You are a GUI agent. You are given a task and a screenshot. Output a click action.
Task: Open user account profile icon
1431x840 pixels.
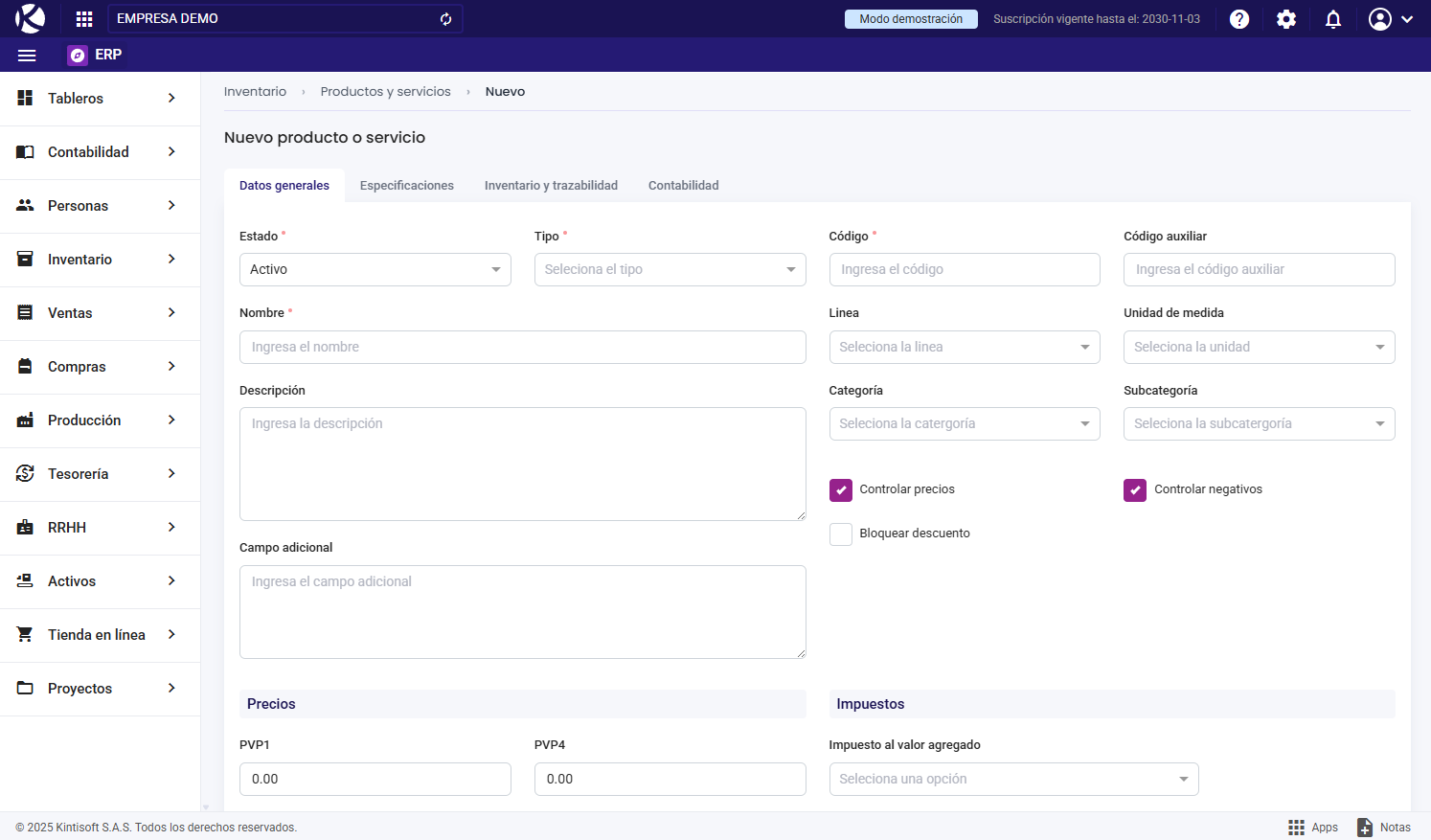coord(1380,19)
